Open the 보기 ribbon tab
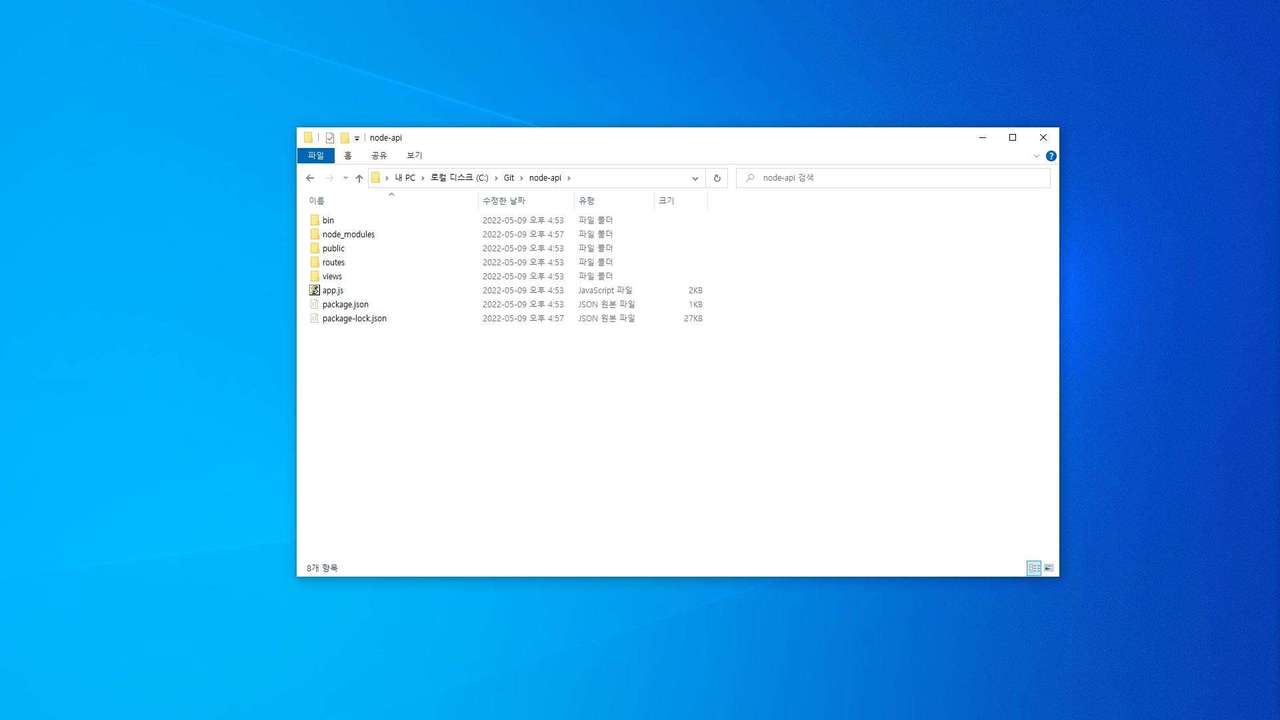Viewport: 1280px width, 720px height. tap(414, 156)
